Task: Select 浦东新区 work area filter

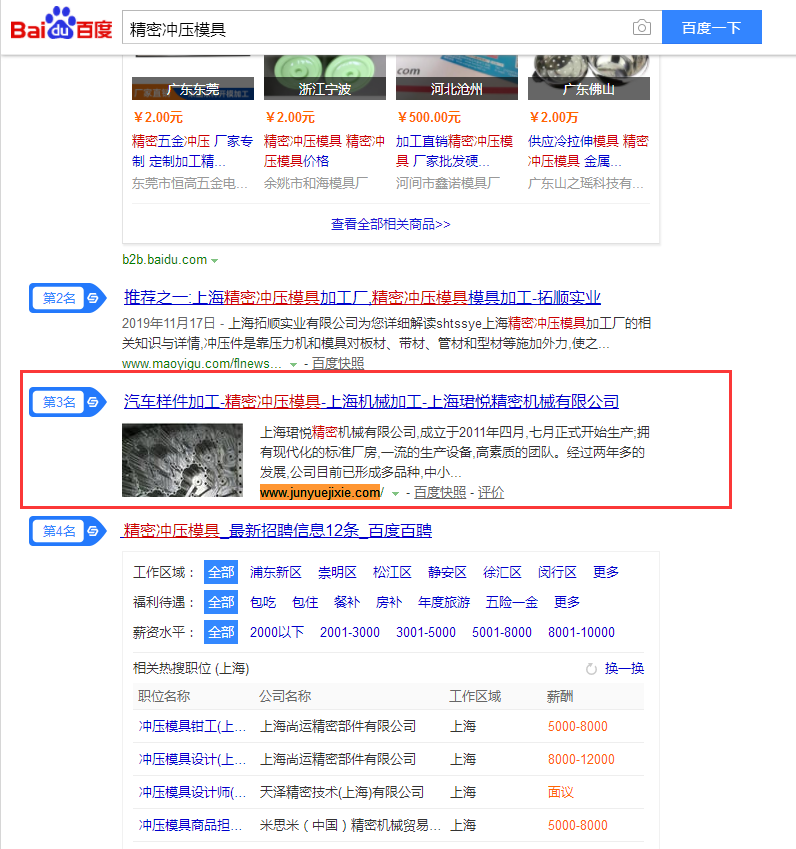Action: click(x=276, y=572)
